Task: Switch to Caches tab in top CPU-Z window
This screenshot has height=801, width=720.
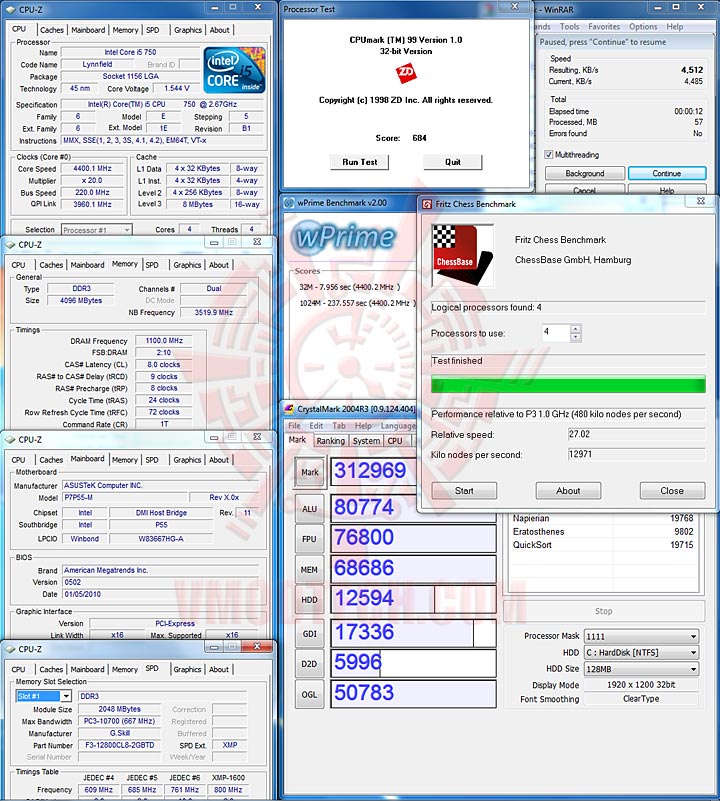Action: click(x=52, y=30)
